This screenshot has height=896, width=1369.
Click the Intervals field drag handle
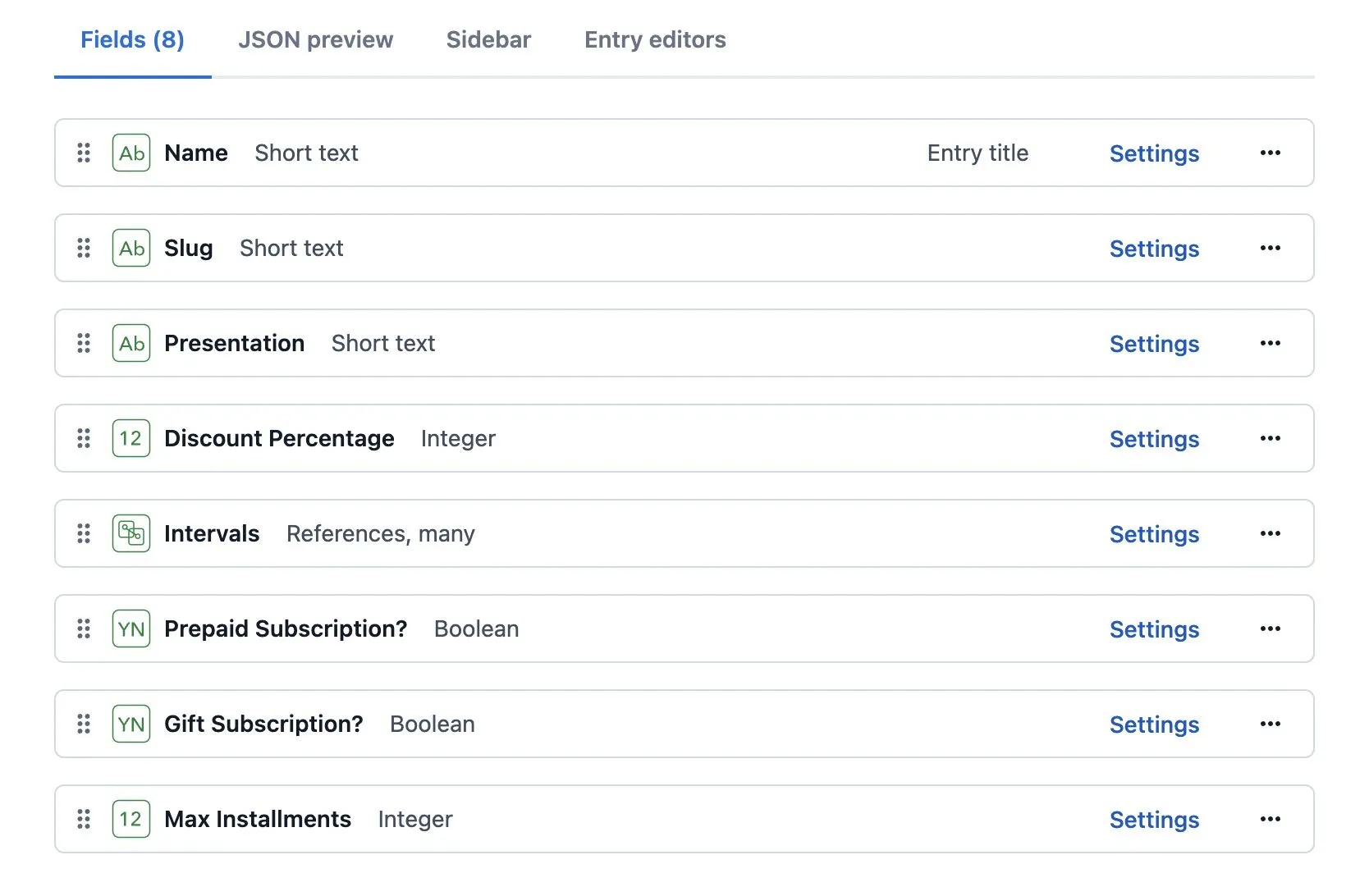pyautogui.click(x=84, y=533)
